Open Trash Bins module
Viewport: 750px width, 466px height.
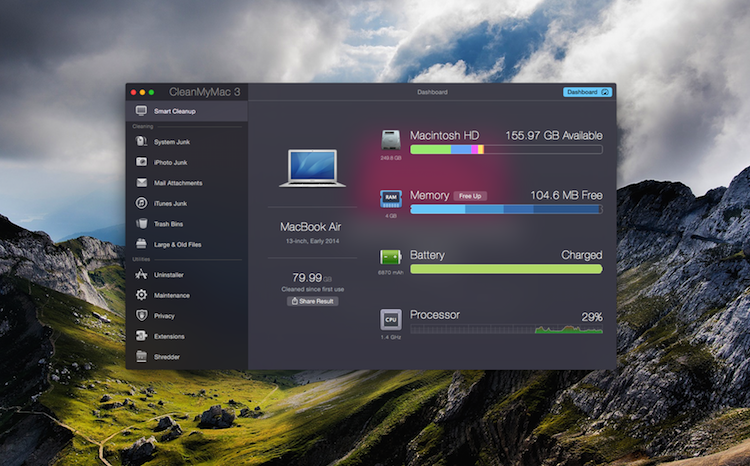point(168,224)
